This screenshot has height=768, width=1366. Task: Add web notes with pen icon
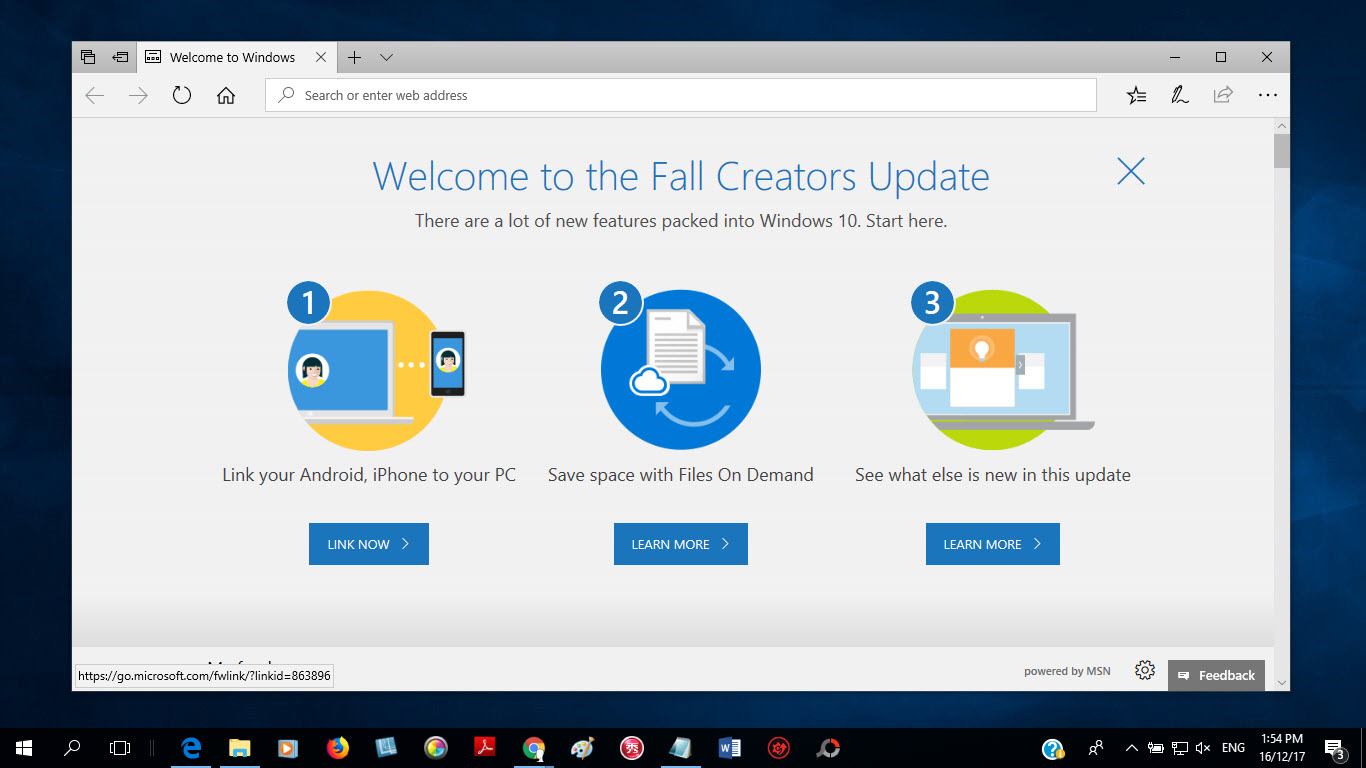[1180, 95]
